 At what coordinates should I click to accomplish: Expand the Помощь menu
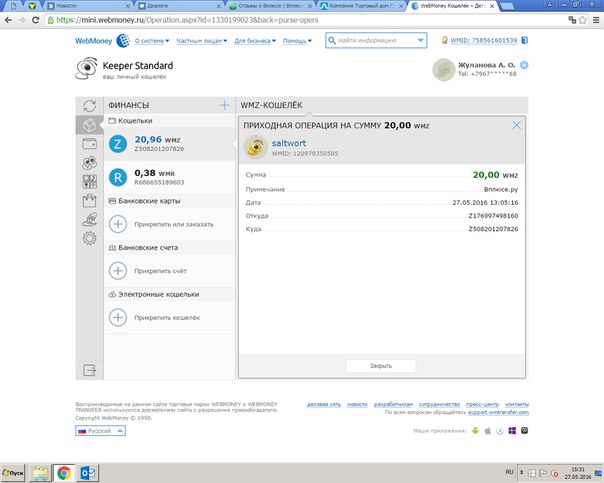click(297, 41)
